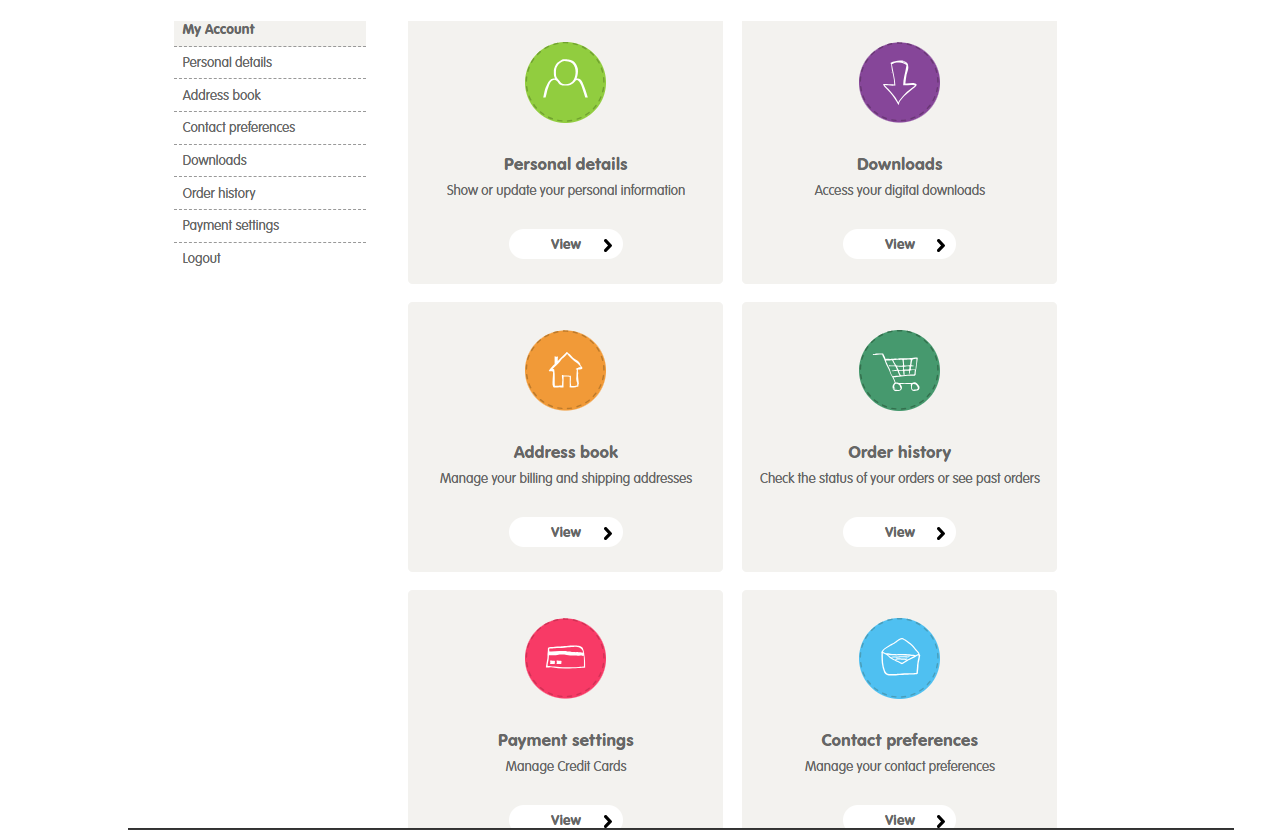Click the pink Payment settings credit card icon
This screenshot has width=1284, height=830.
tap(565, 658)
